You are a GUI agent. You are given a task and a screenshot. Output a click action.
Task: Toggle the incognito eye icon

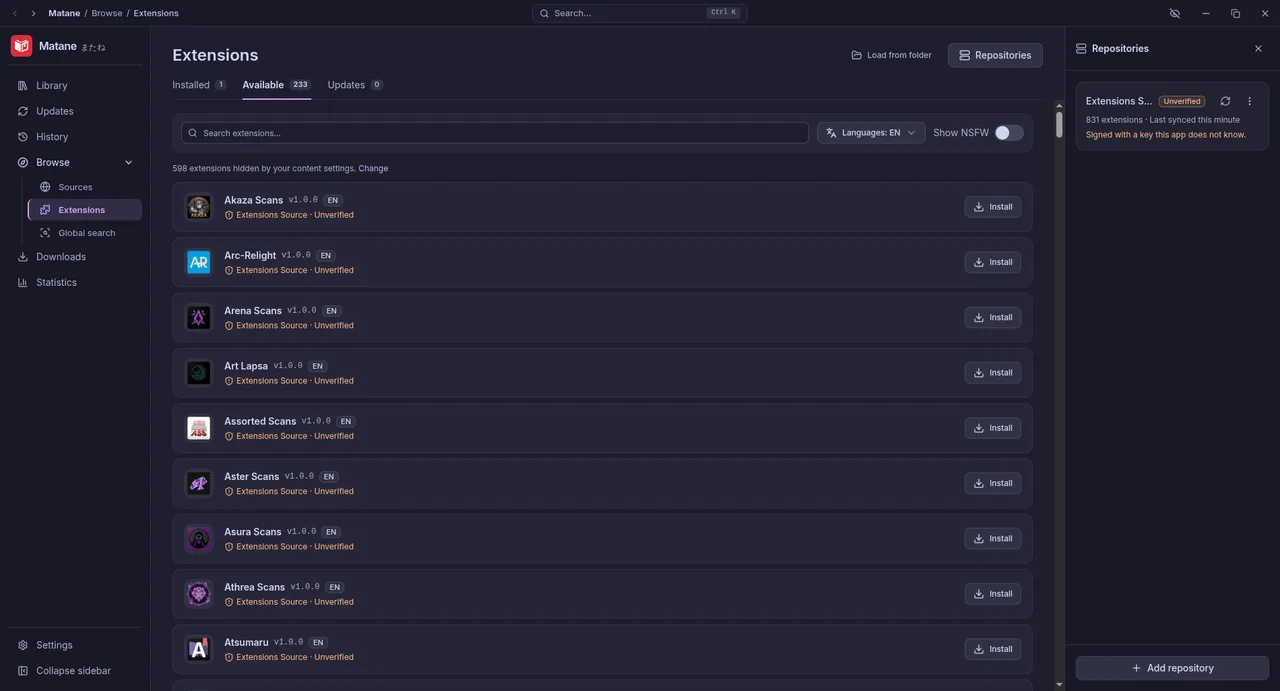1175,13
